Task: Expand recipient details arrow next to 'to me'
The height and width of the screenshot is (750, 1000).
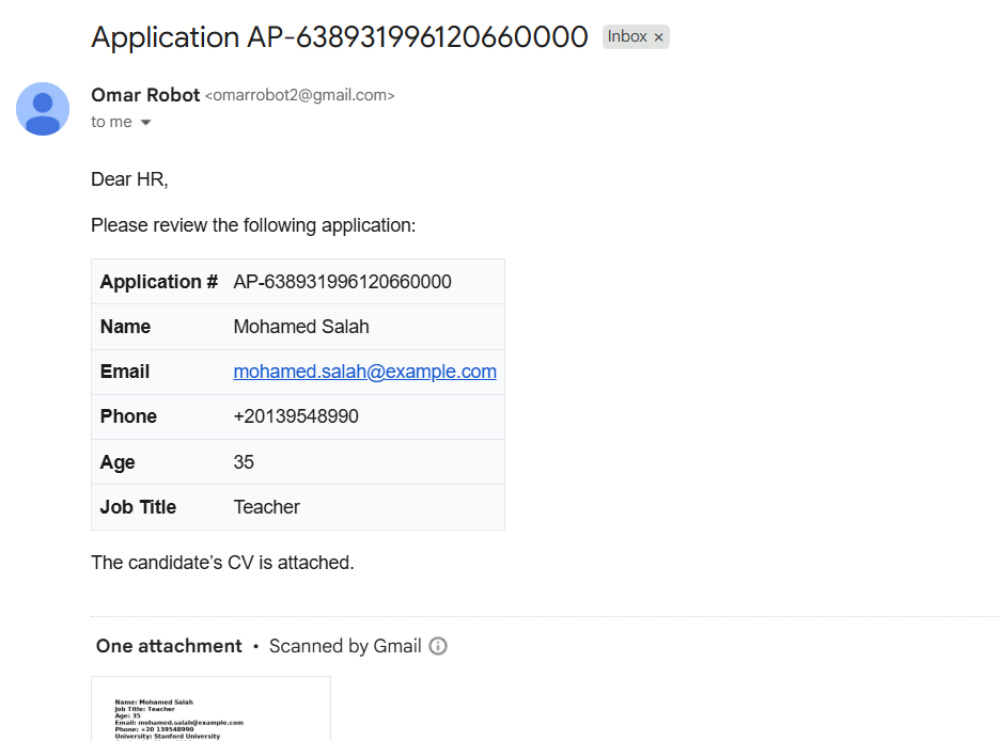Action: (145, 122)
